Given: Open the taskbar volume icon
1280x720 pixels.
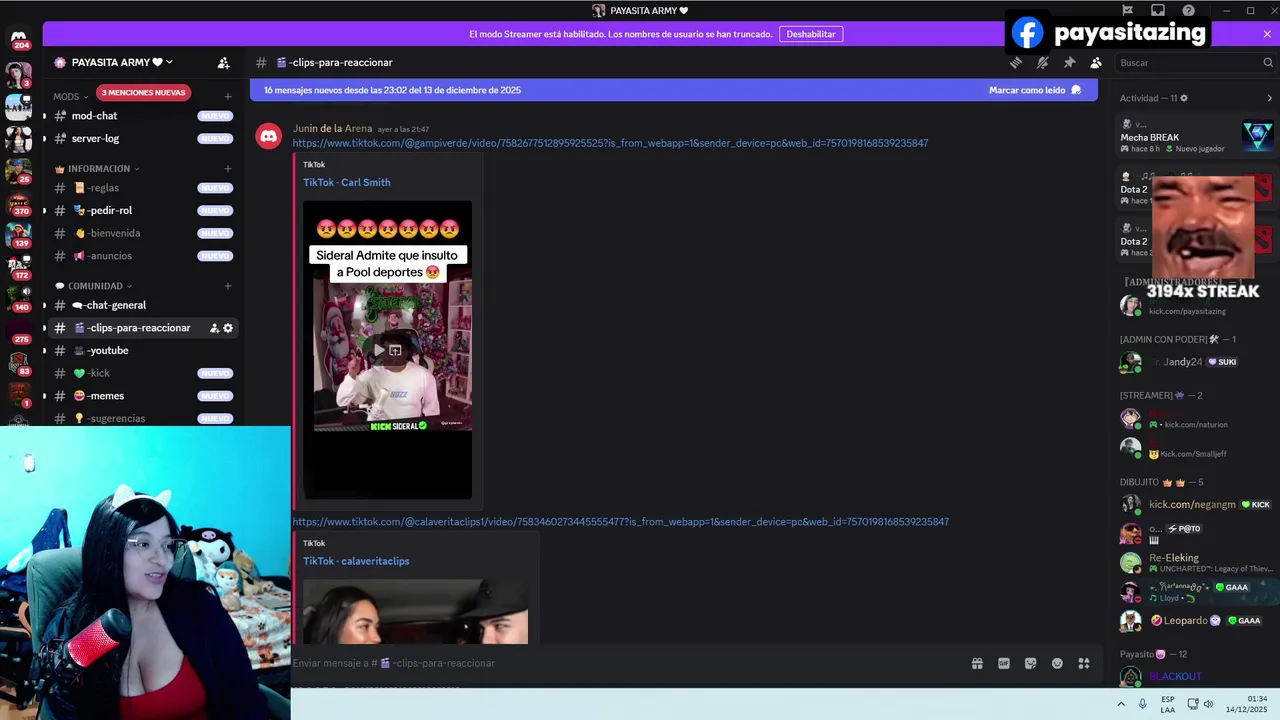Looking at the screenshot, I should coord(1208,704).
